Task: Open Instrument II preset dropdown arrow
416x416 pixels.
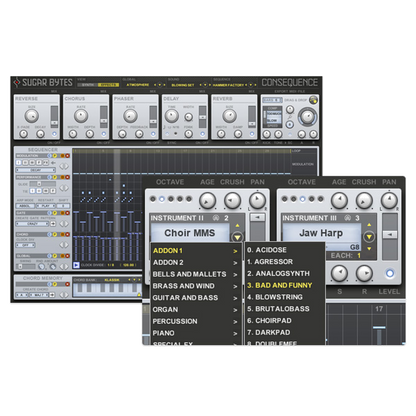Action: 237,237
